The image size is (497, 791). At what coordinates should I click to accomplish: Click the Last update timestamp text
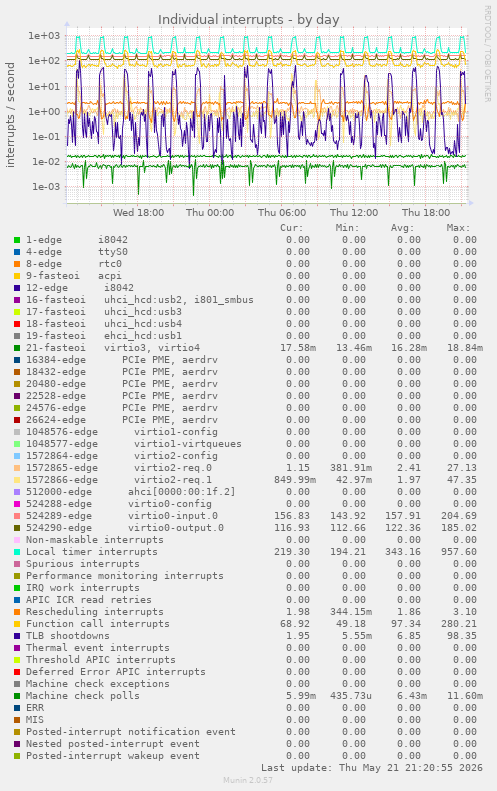[x=372, y=768]
